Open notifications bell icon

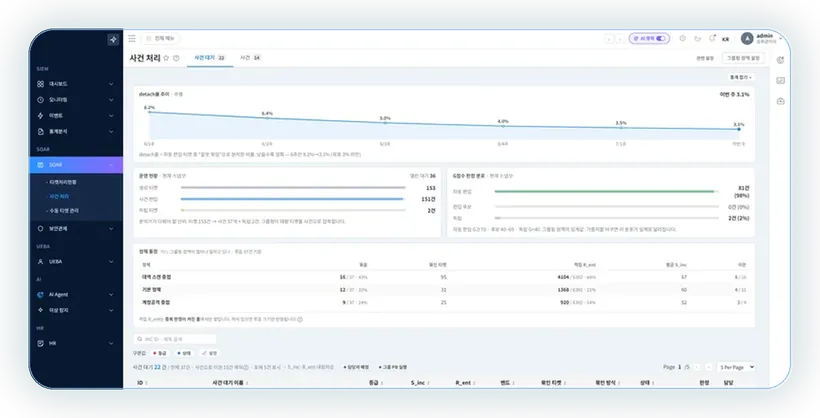click(712, 38)
